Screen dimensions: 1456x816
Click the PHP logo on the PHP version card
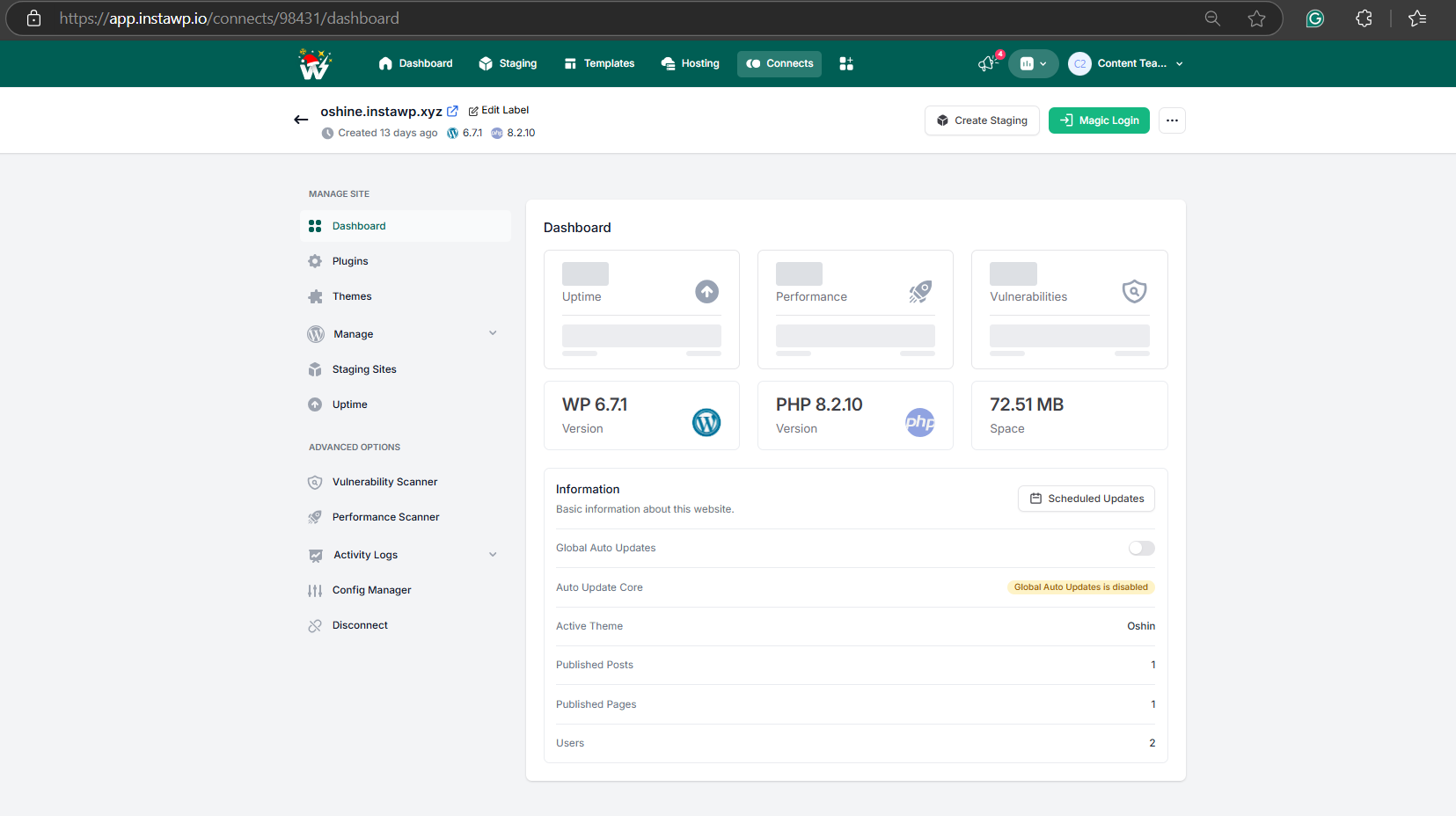point(920,422)
